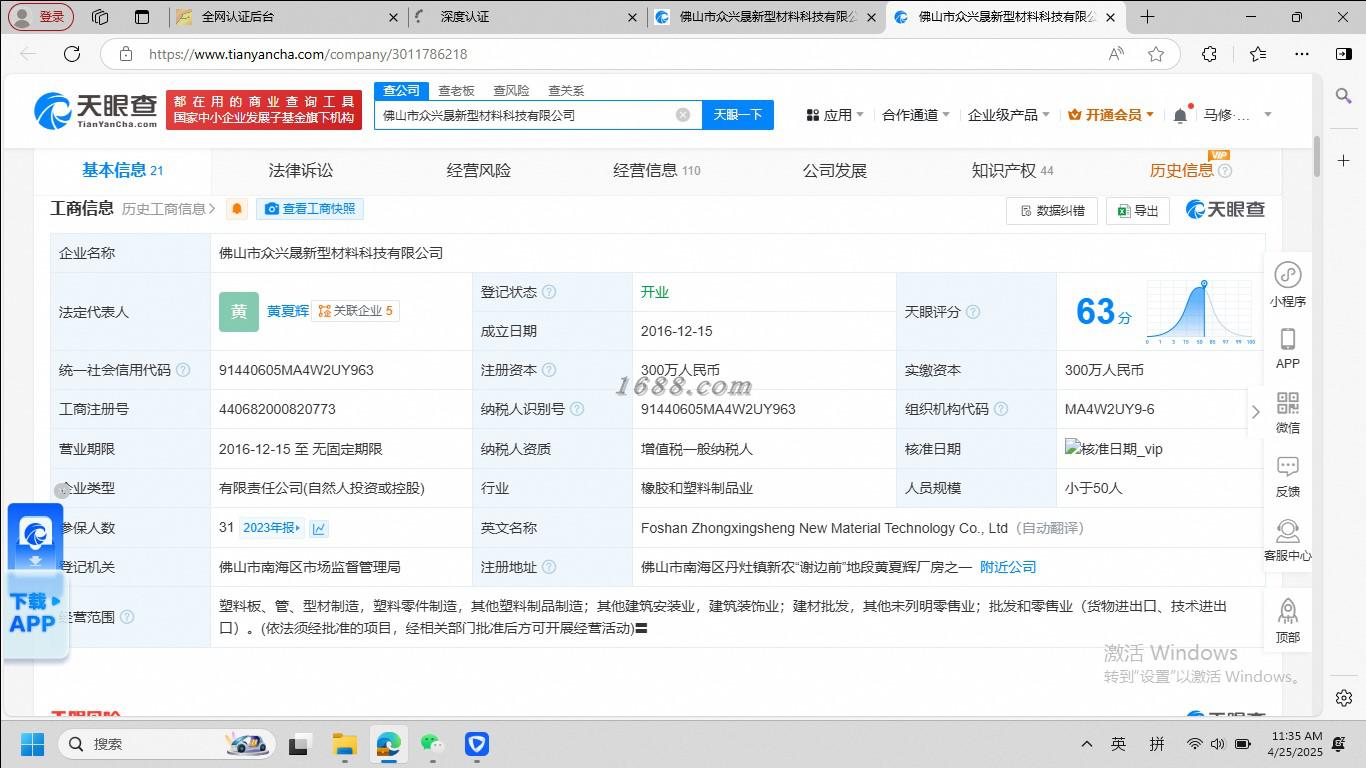1366x768 pixels.
Task: Open browser settings and more menu
Action: [1301, 54]
